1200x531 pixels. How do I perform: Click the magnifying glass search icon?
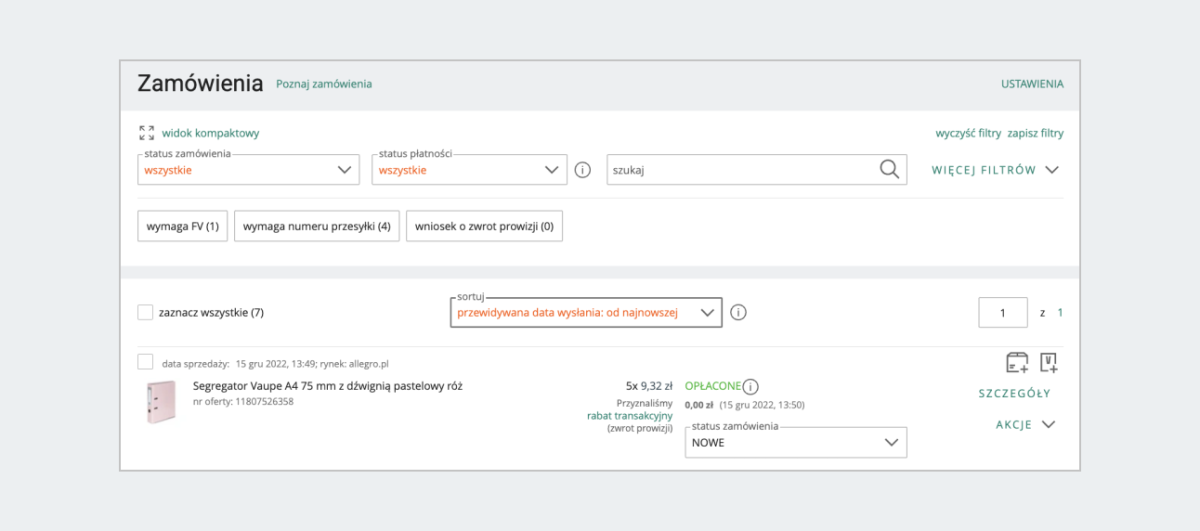[889, 169]
